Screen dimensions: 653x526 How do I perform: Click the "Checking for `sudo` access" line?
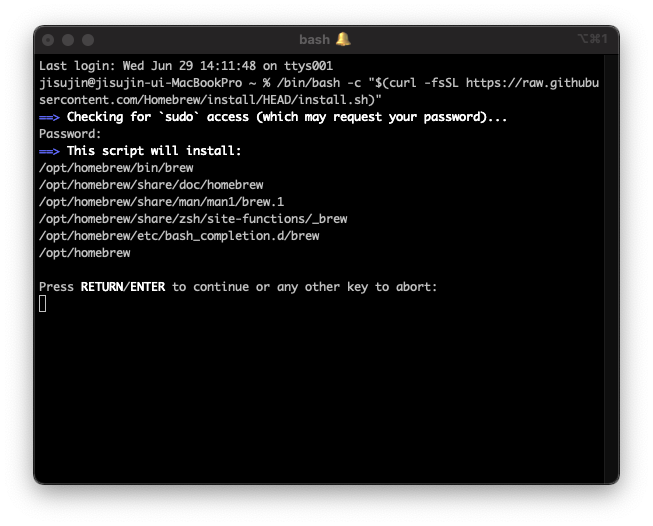(287, 117)
